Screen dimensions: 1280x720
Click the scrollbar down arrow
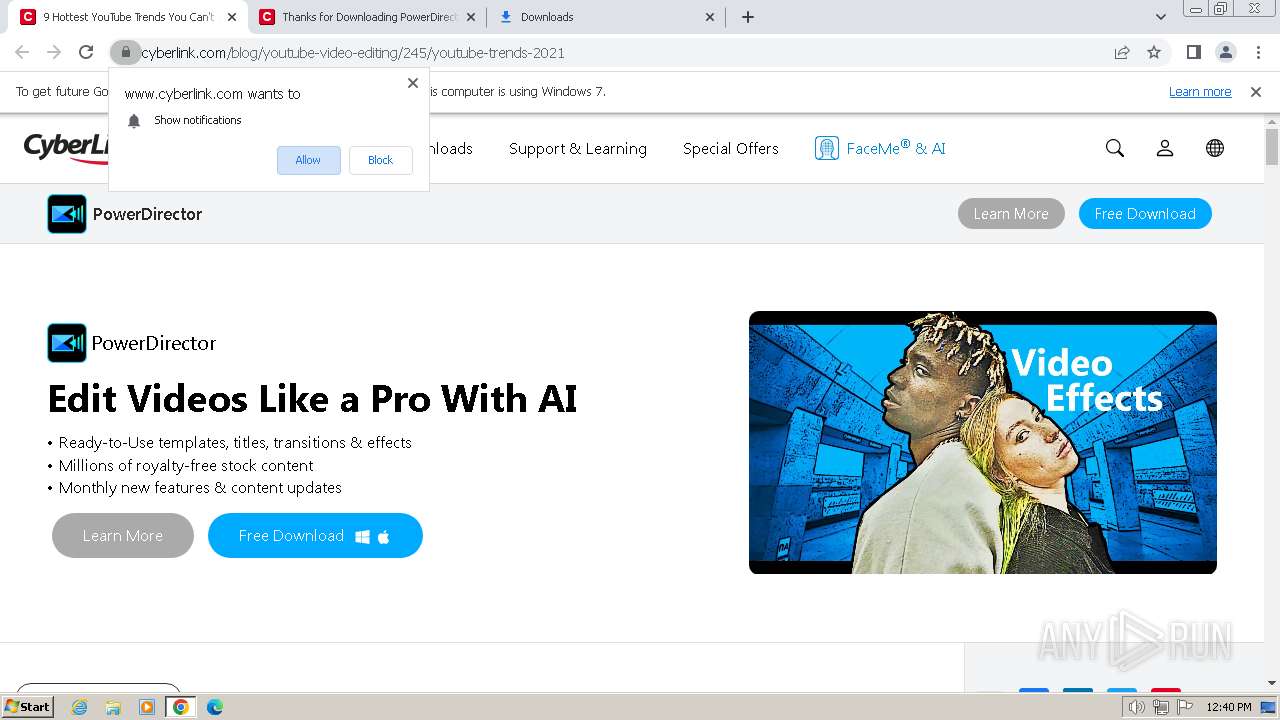click(x=1272, y=683)
